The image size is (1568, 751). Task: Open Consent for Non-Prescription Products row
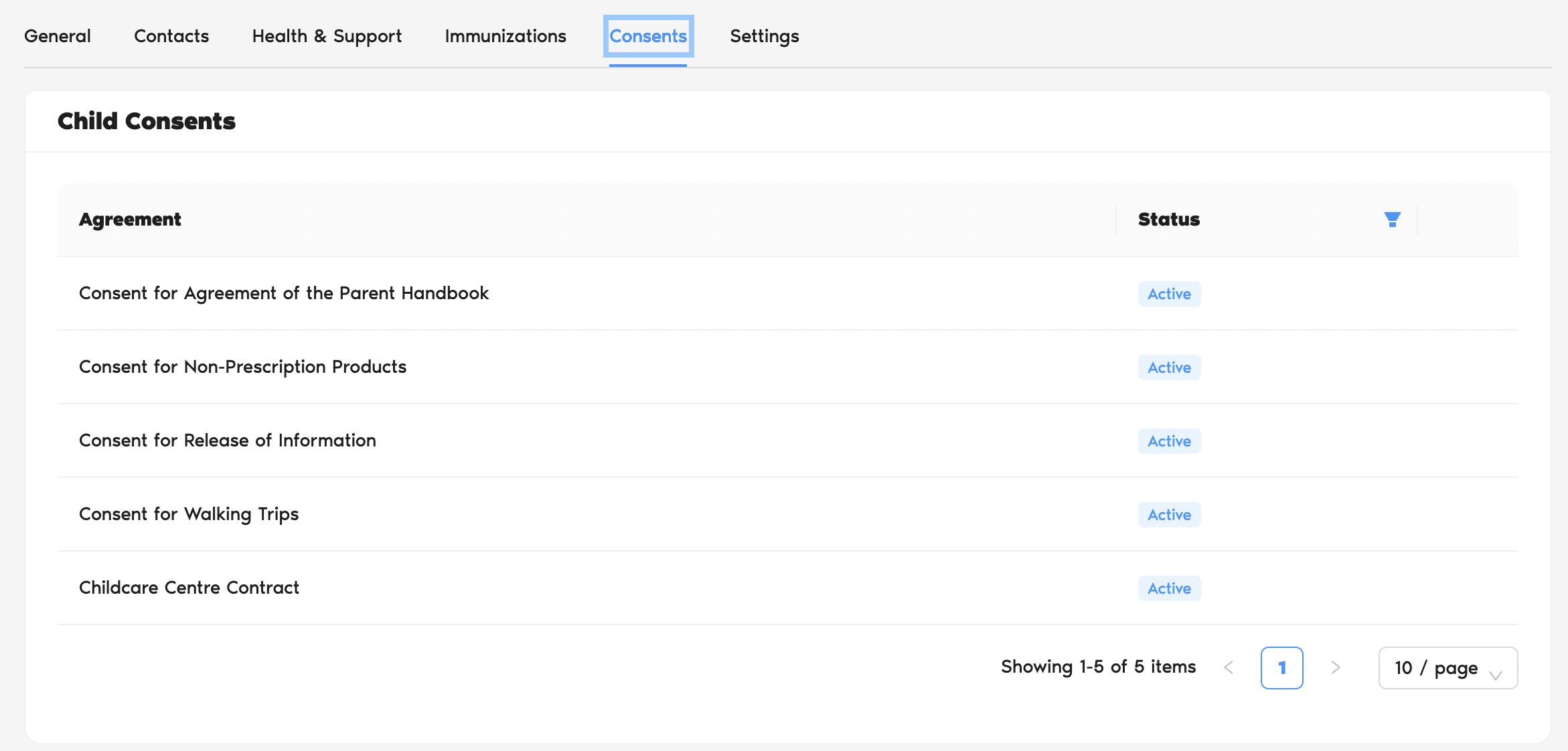[242, 367]
